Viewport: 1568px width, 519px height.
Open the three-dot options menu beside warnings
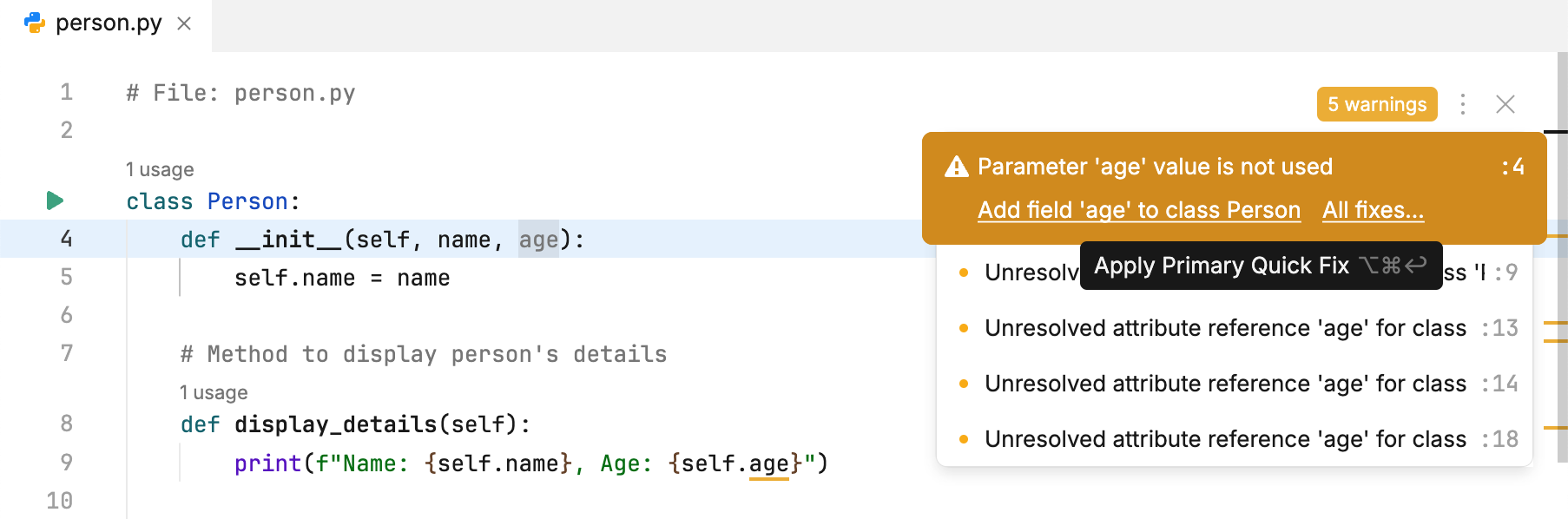point(1463,104)
